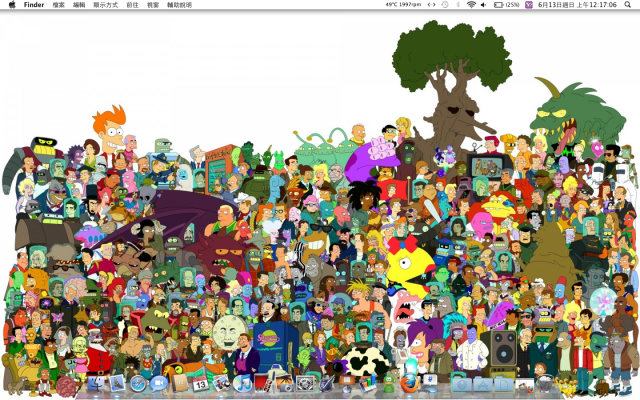The image size is (640, 400).
Task: Open the Apple menu
Action: (x=12, y=5)
